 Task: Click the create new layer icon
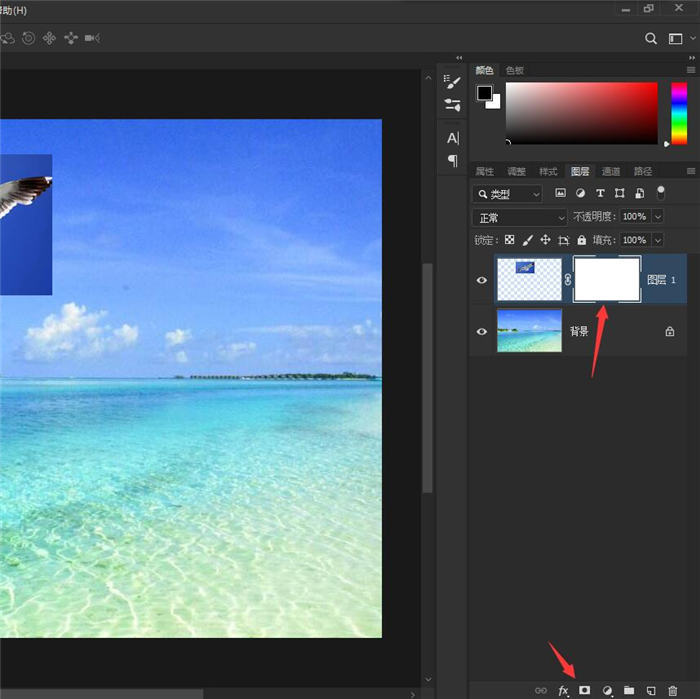651,690
